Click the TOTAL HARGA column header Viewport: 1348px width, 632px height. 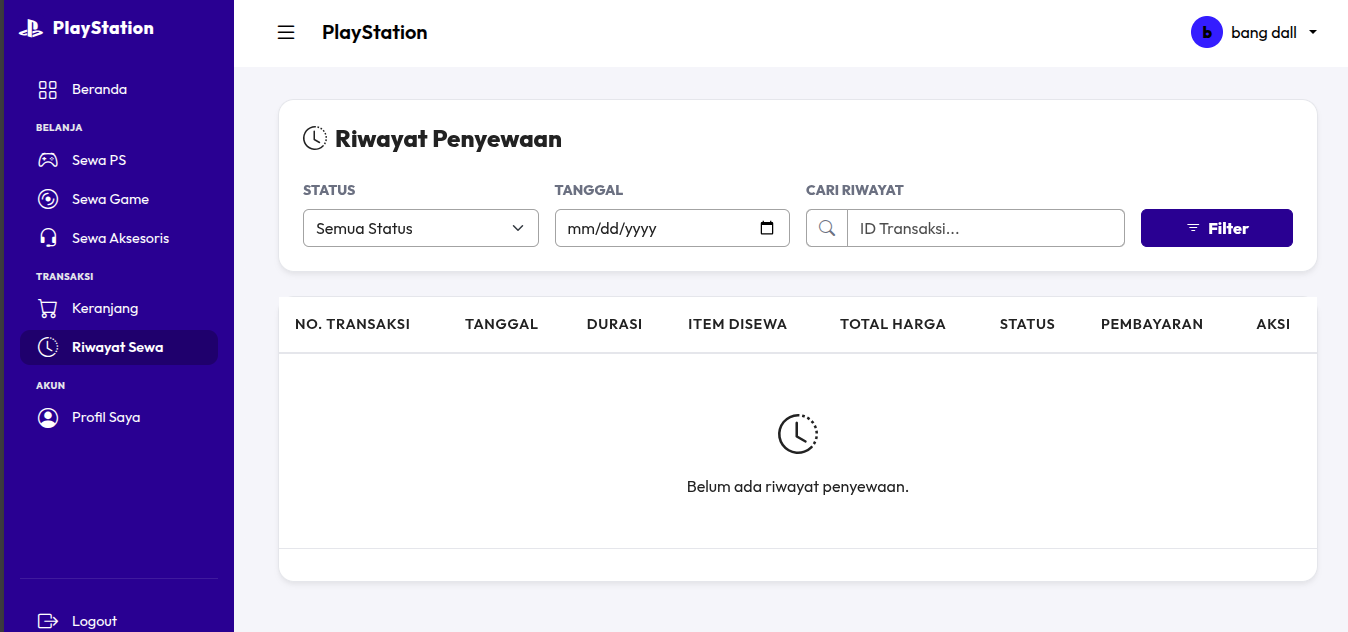pyautogui.click(x=893, y=324)
